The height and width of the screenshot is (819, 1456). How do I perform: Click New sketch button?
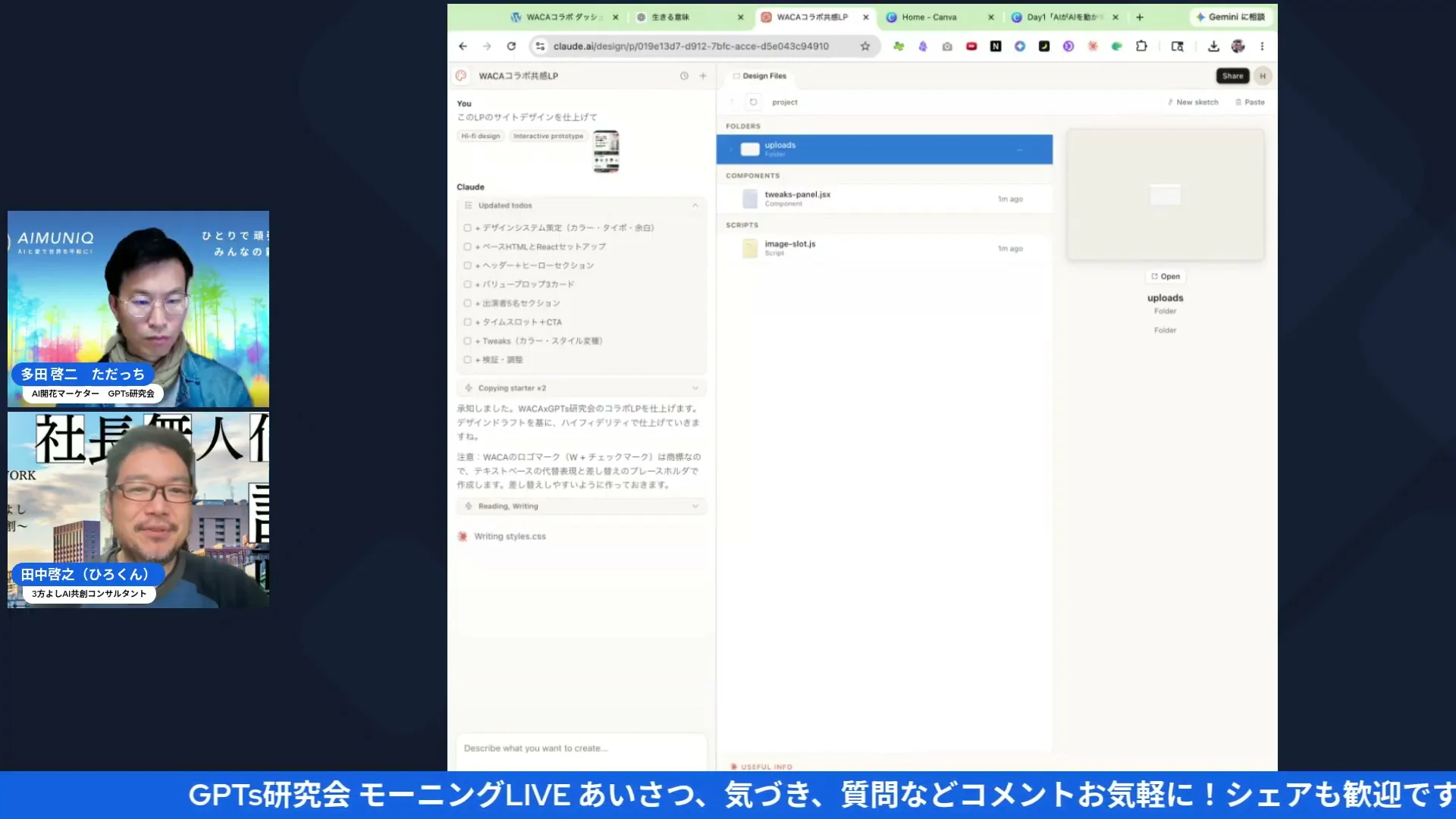click(x=1193, y=102)
